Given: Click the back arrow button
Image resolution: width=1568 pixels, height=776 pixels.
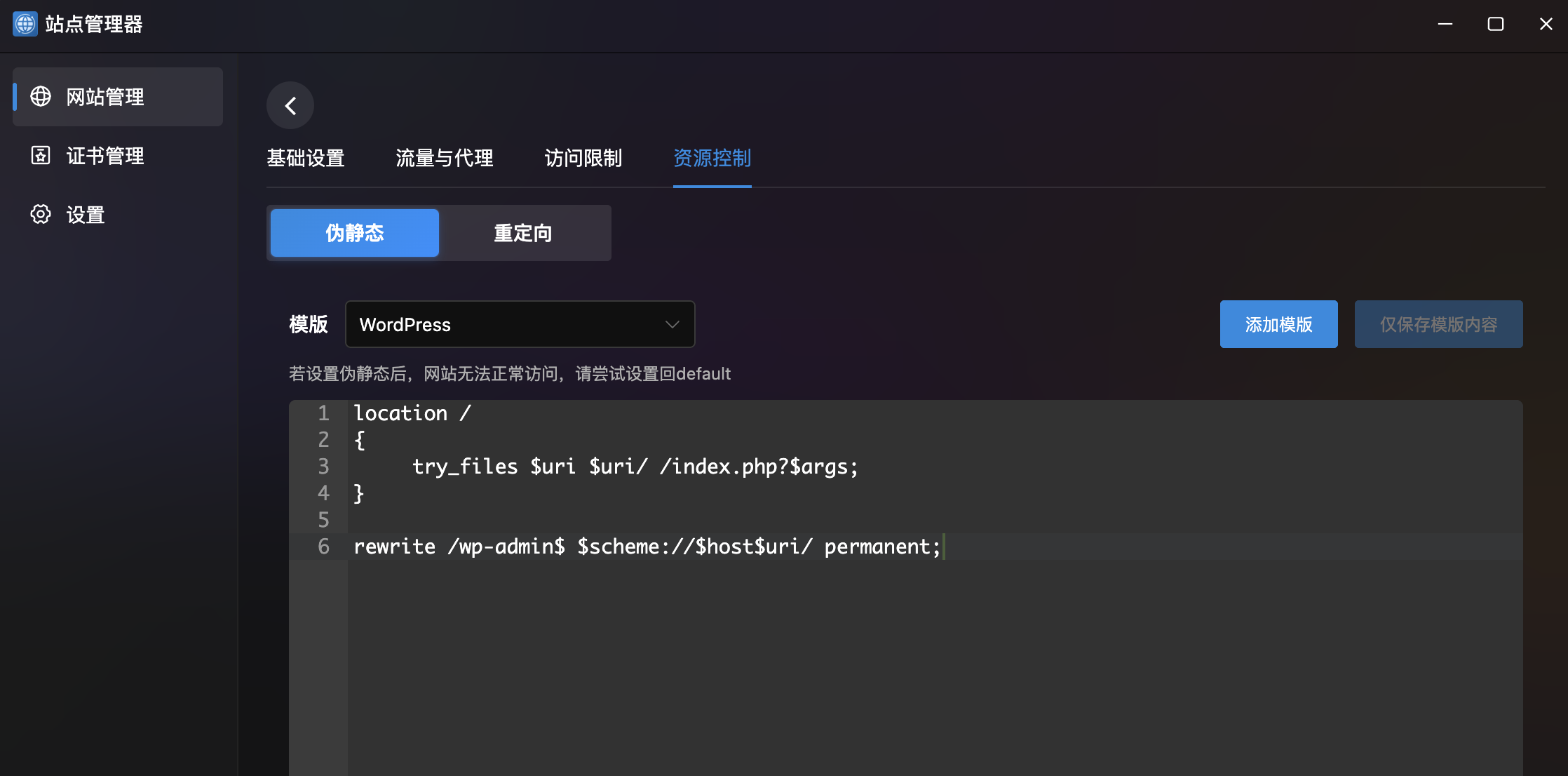Looking at the screenshot, I should point(290,105).
